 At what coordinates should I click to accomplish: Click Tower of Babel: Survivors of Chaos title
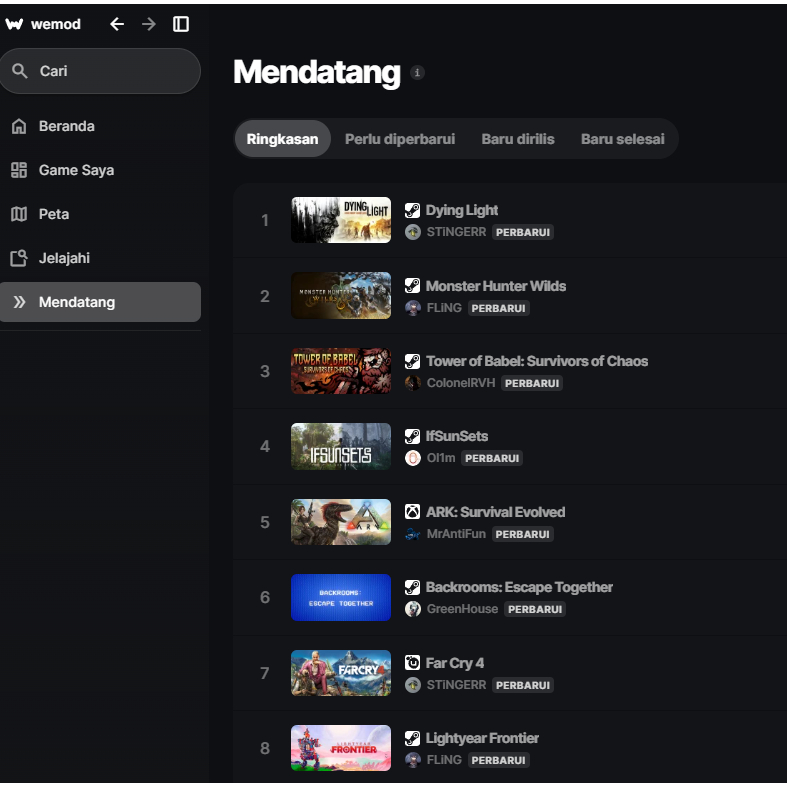pyautogui.click(x=537, y=361)
